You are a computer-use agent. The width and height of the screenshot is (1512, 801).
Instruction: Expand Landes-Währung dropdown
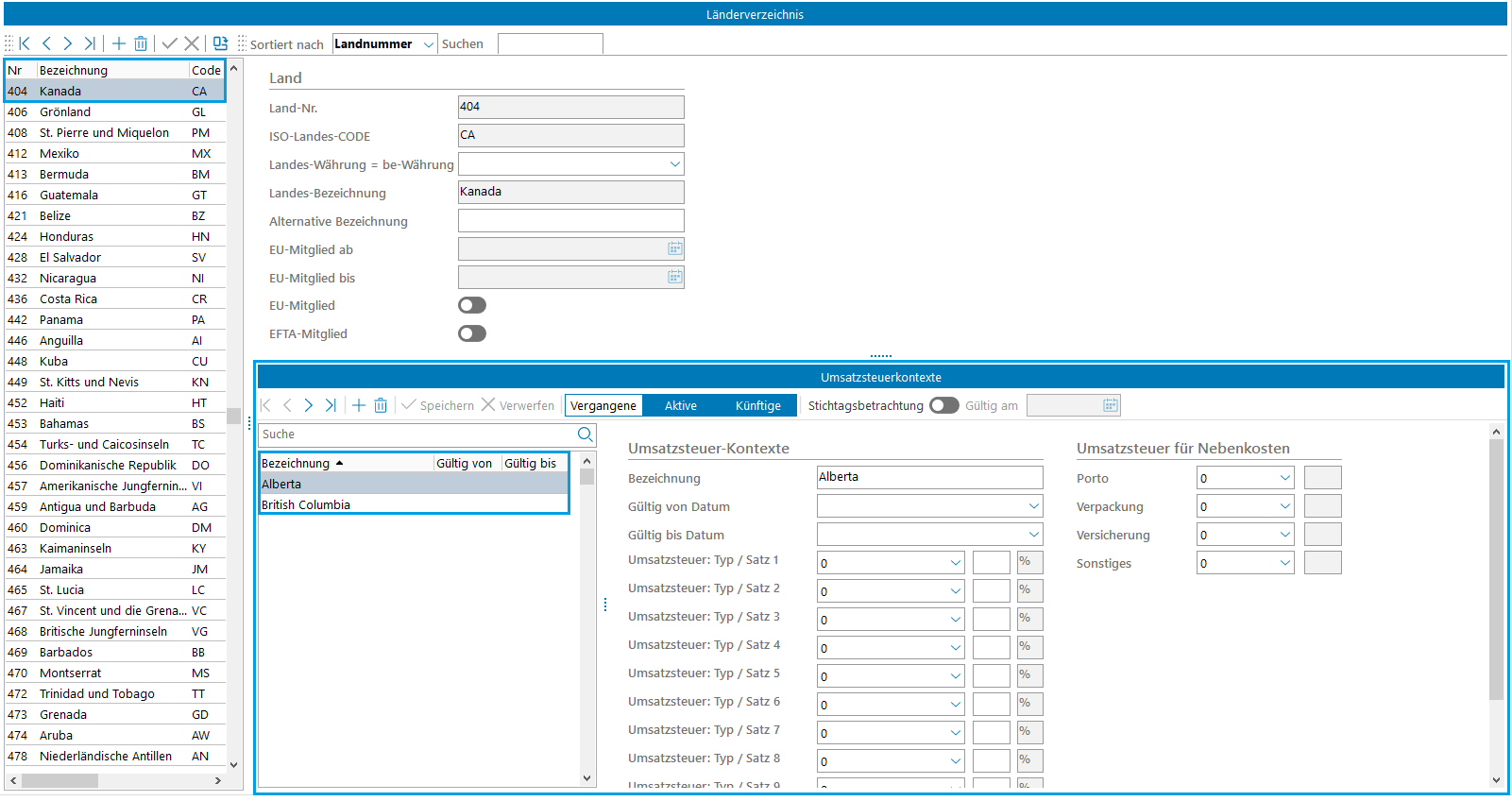click(674, 164)
